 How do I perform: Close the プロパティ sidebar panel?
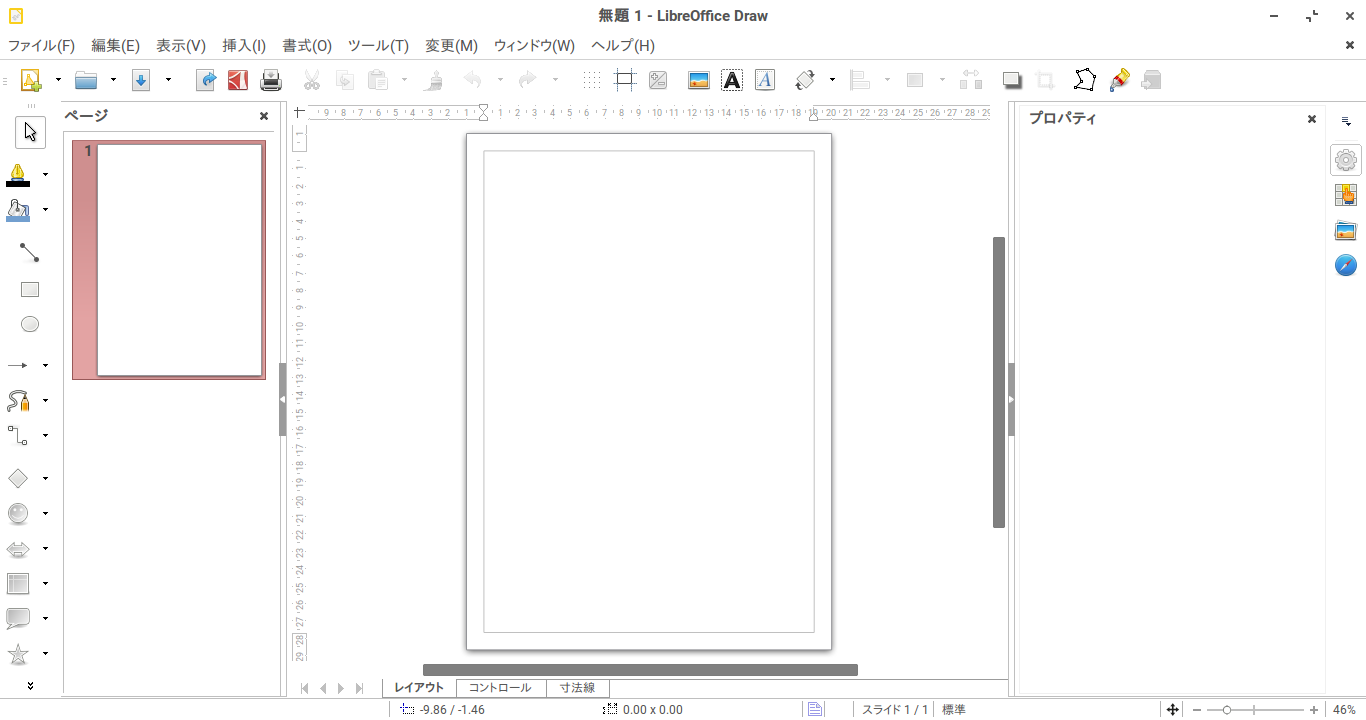(1312, 119)
